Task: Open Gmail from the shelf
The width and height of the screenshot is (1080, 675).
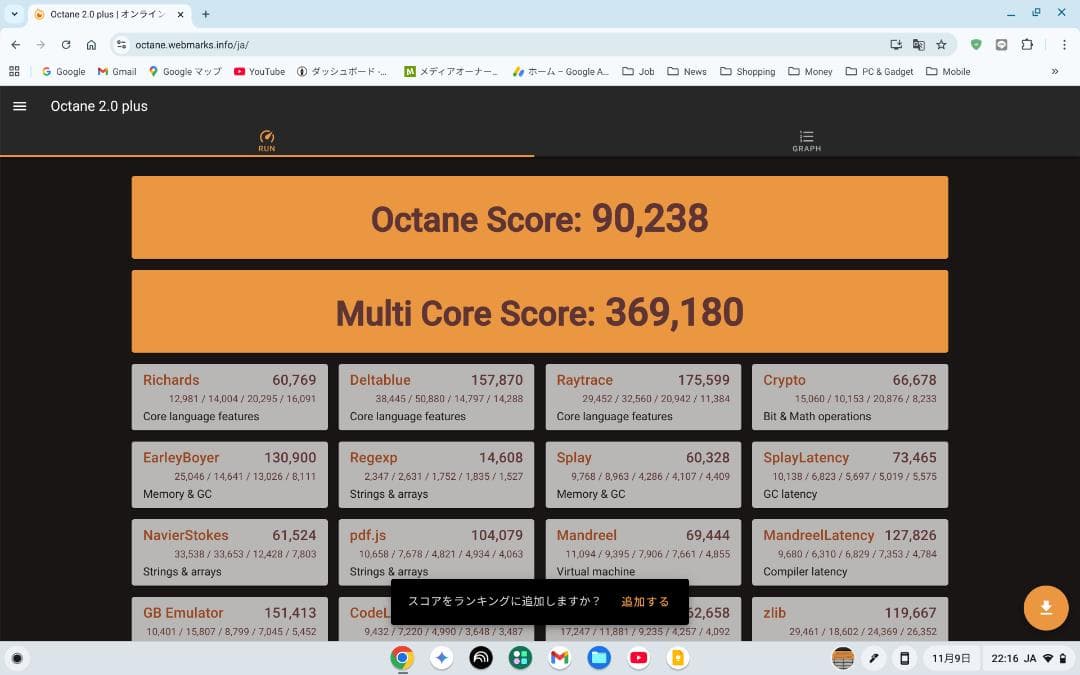Action: point(559,658)
